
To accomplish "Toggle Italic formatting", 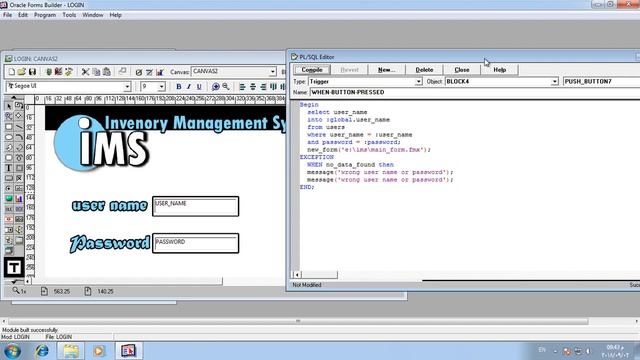I will coord(189,87).
